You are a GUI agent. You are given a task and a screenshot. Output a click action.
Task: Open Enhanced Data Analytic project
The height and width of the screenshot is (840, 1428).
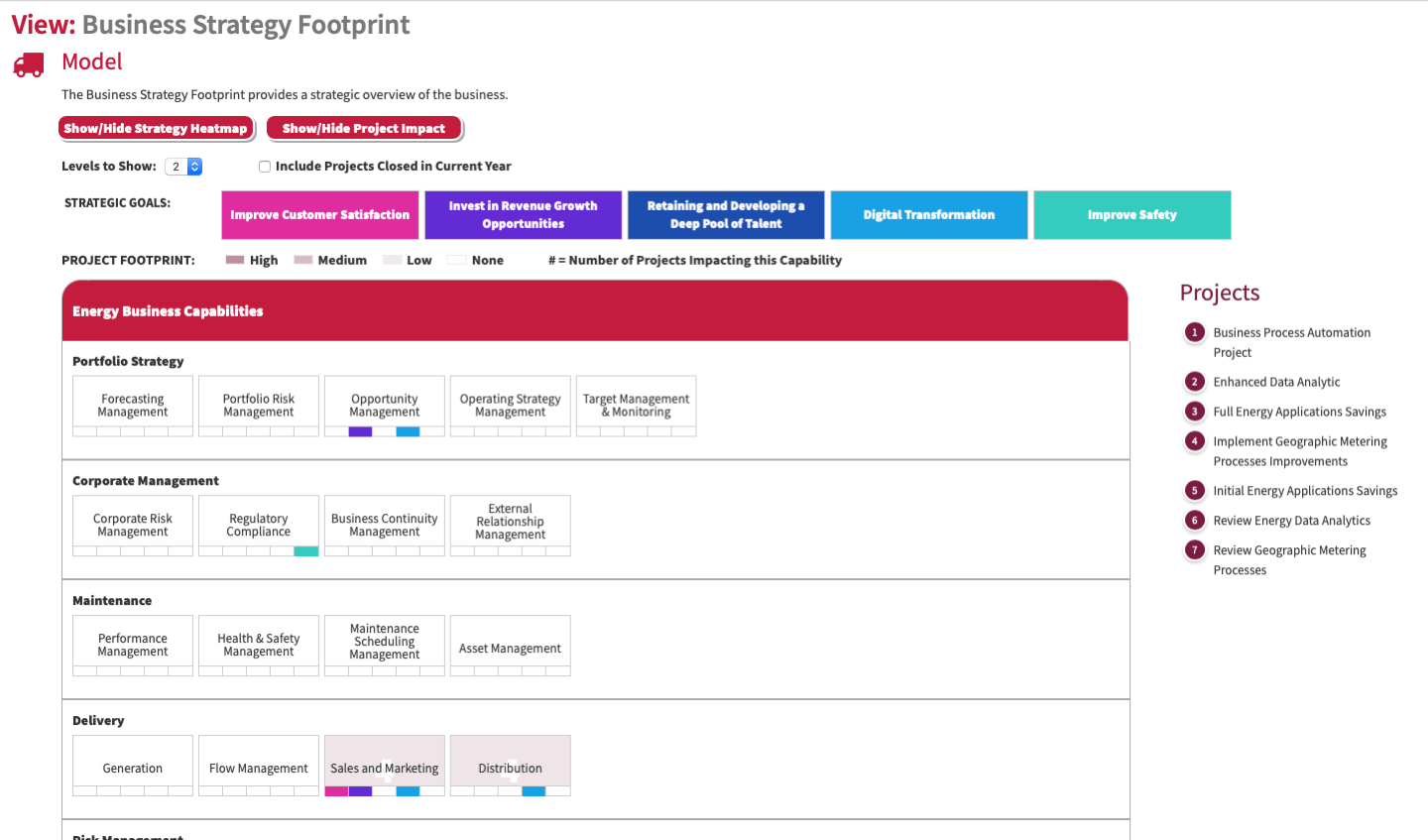(x=1276, y=382)
